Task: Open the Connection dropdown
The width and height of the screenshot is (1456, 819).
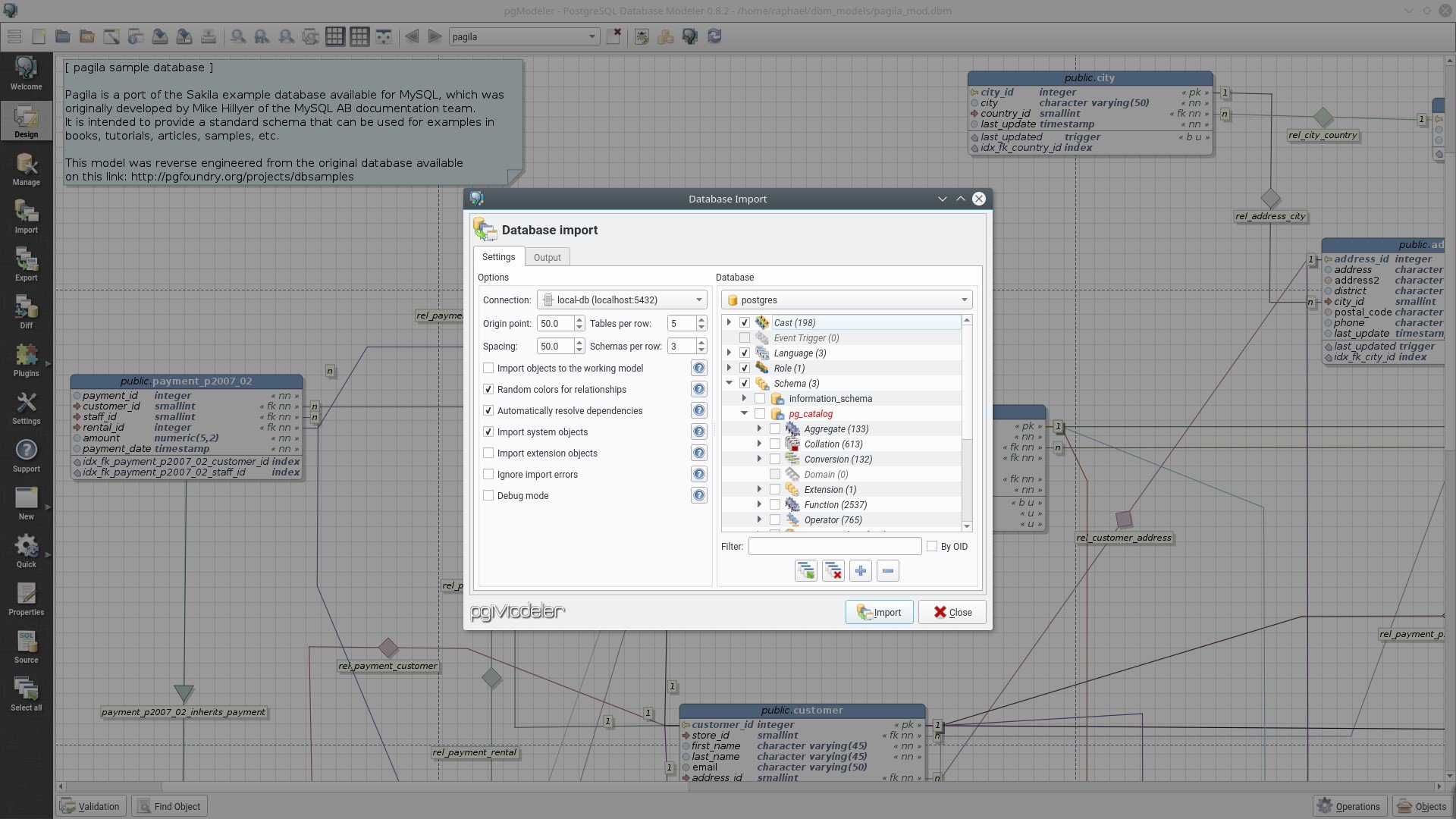Action: [x=622, y=300]
